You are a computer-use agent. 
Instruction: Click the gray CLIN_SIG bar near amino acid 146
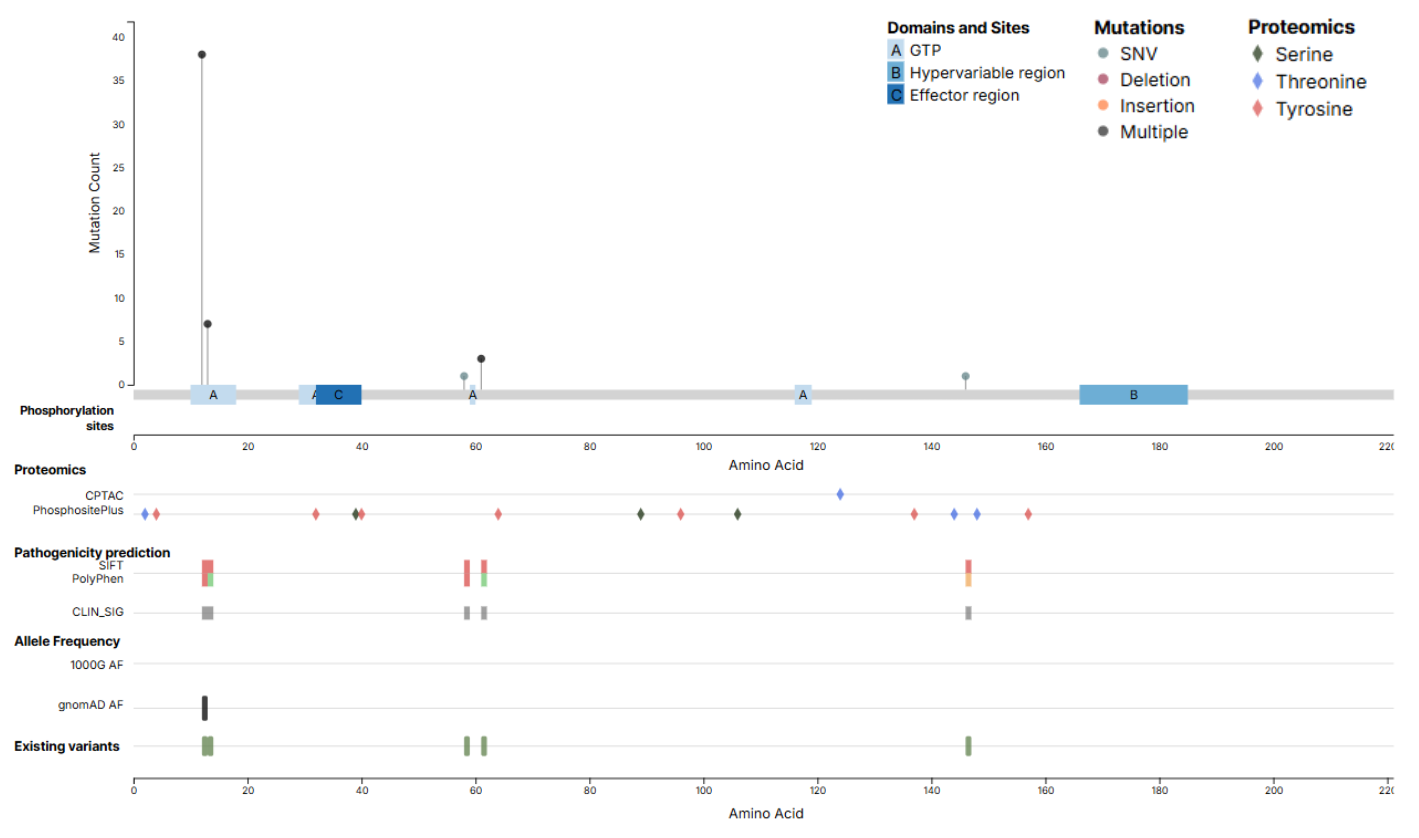pos(968,613)
